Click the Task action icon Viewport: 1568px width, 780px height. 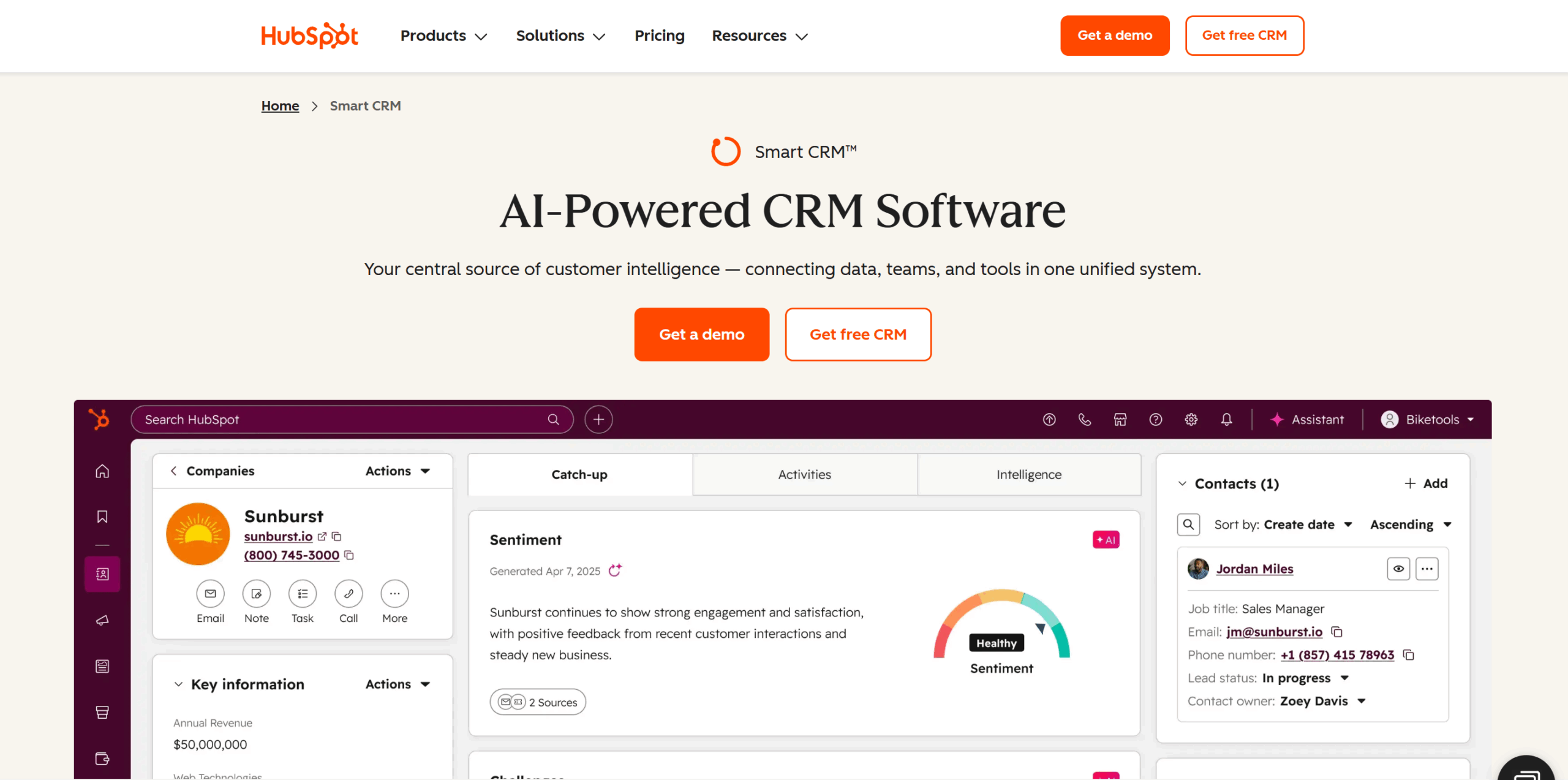[303, 594]
